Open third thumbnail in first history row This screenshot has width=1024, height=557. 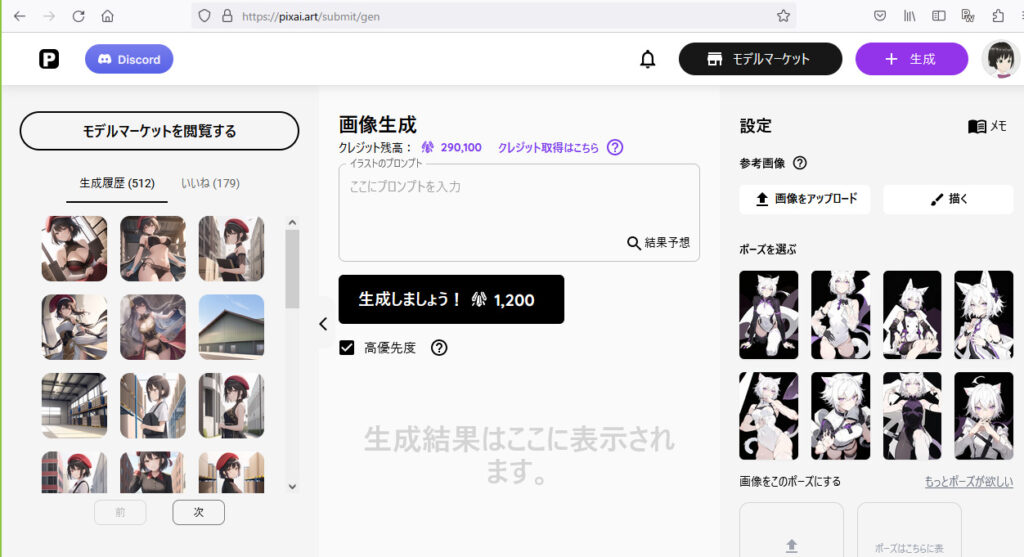coord(231,249)
